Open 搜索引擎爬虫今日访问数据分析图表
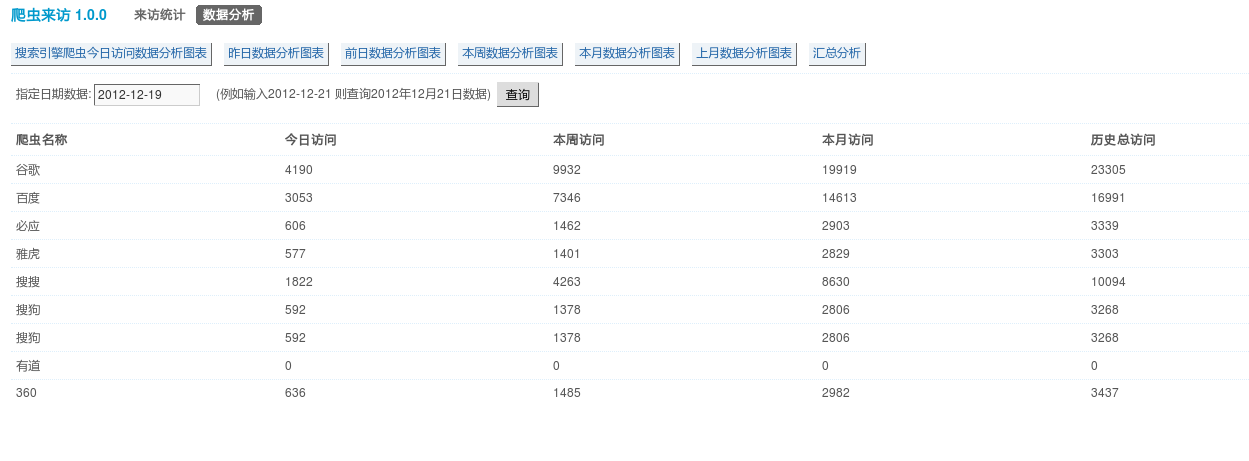Image resolution: width=1249 pixels, height=461 pixels. pos(111,54)
